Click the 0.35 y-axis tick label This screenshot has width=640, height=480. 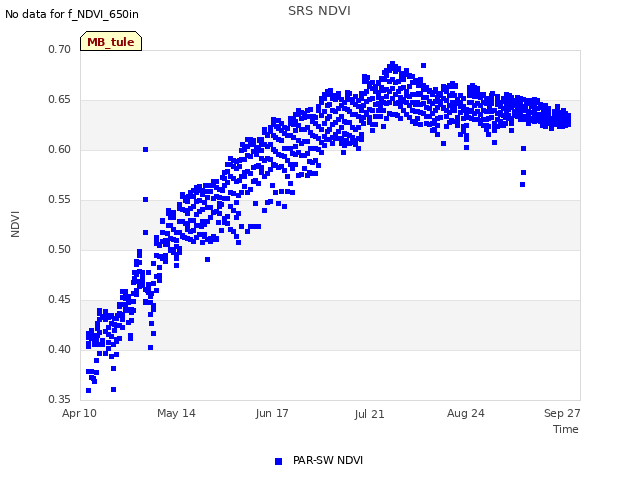click(x=60, y=399)
